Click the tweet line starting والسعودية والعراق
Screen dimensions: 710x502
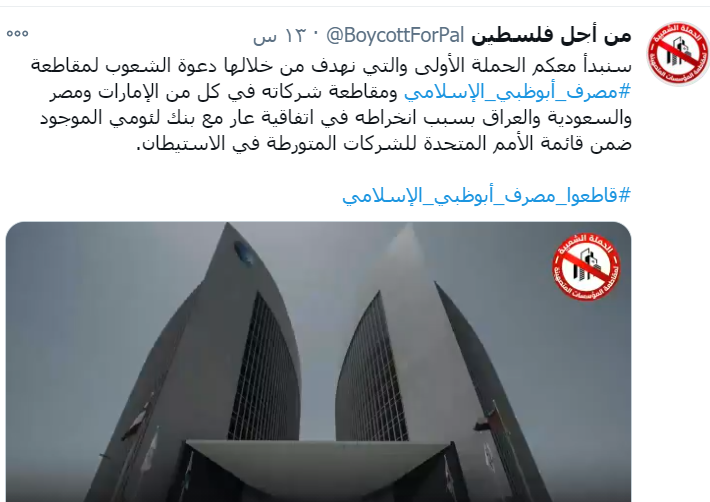336,118
